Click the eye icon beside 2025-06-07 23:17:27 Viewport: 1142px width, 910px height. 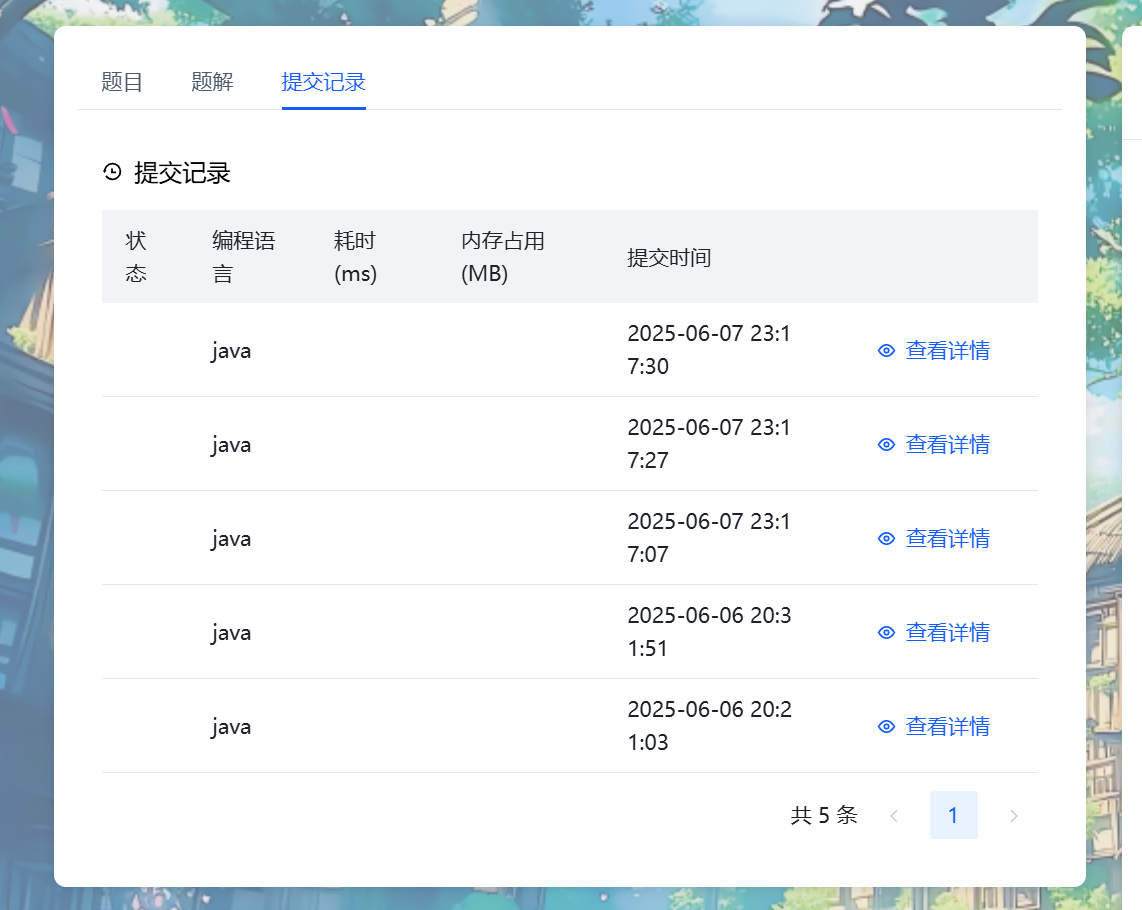point(886,444)
